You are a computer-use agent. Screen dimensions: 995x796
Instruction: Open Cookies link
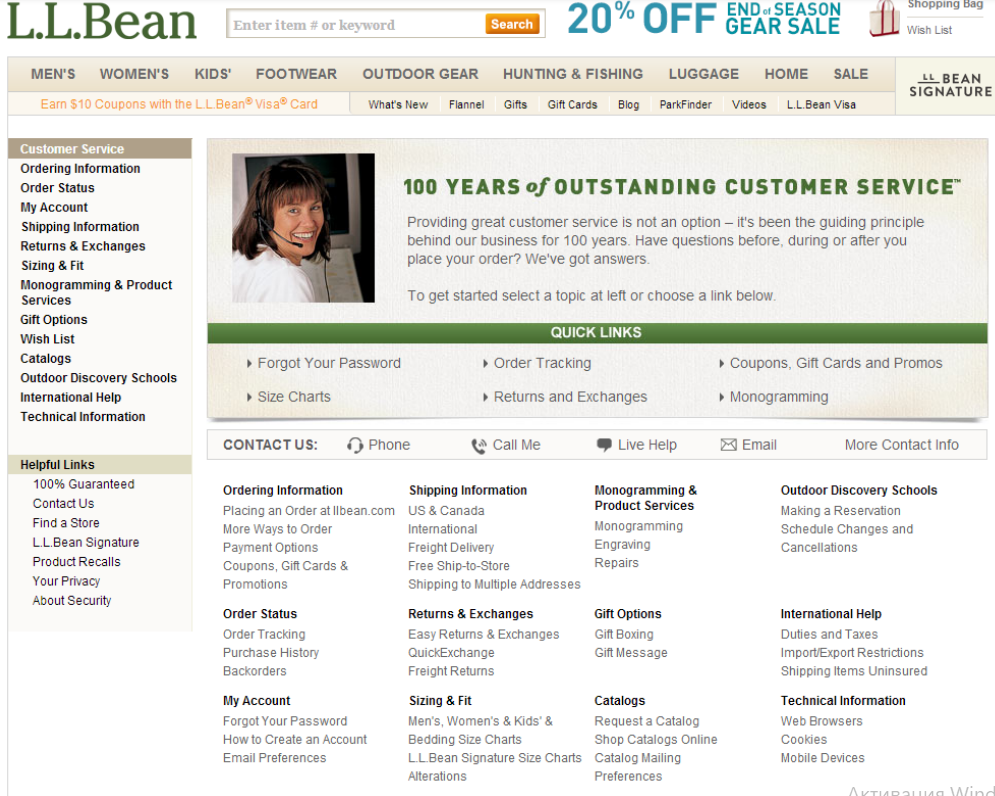(803, 740)
